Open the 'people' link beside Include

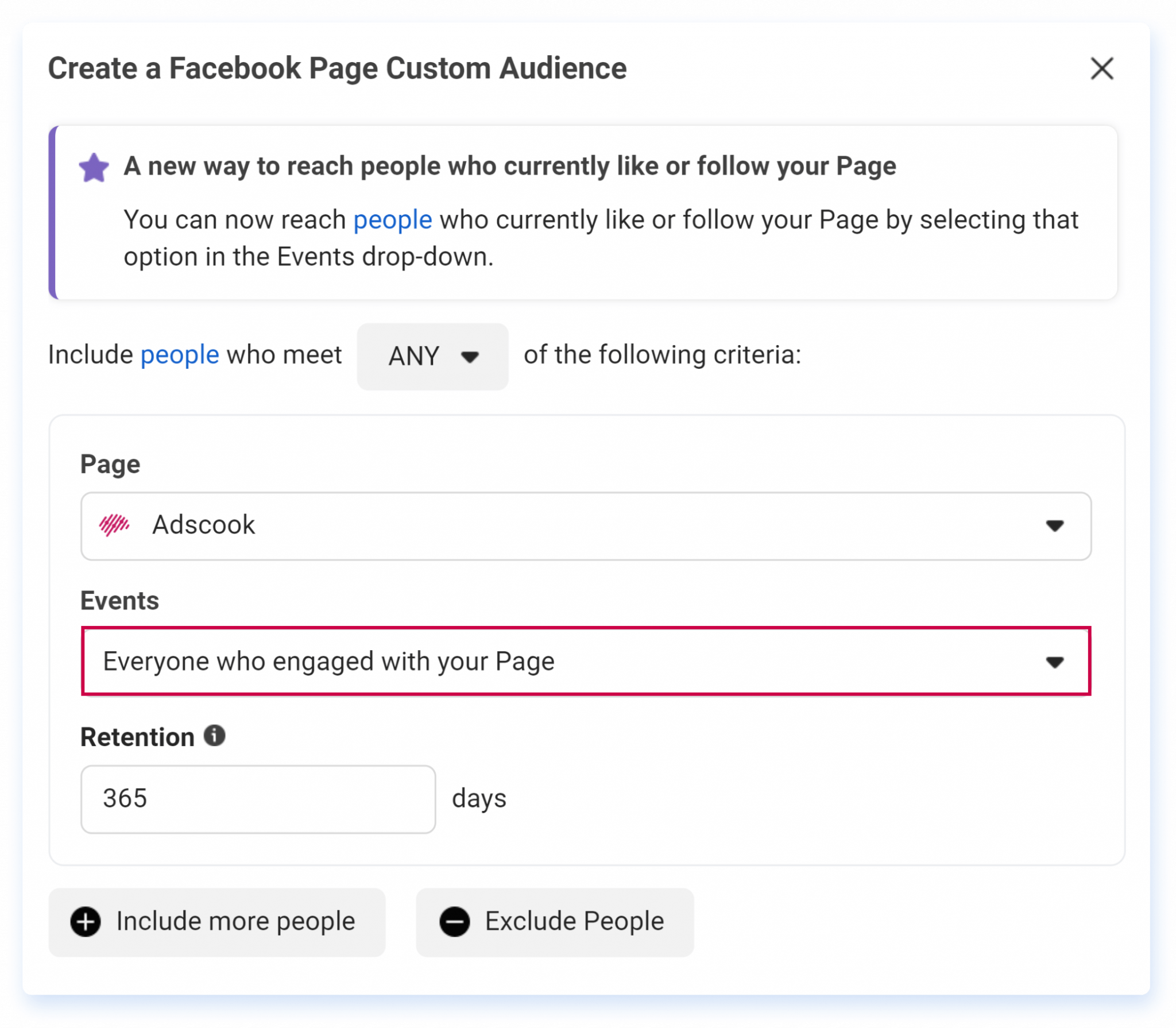pos(180,355)
